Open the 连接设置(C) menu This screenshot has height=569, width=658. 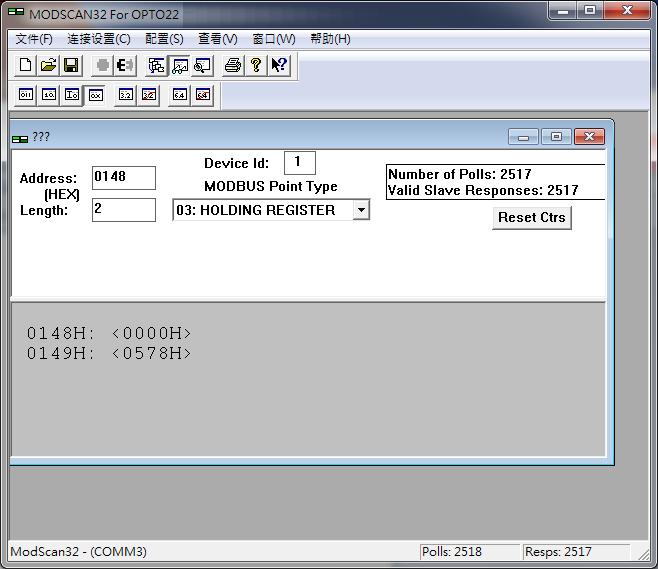(99, 39)
